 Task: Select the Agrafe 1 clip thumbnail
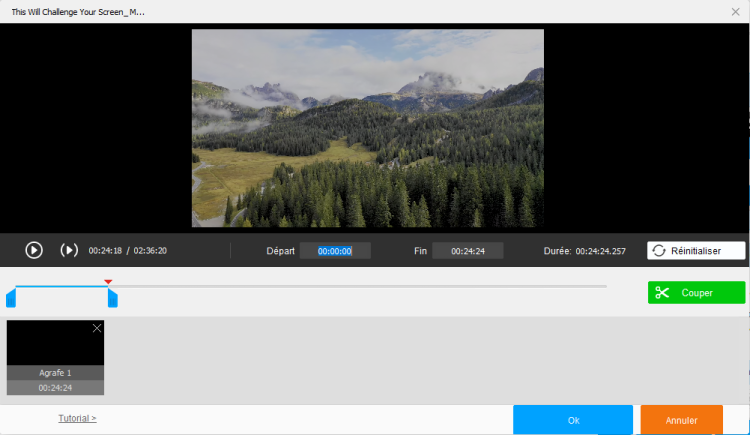tap(55, 344)
